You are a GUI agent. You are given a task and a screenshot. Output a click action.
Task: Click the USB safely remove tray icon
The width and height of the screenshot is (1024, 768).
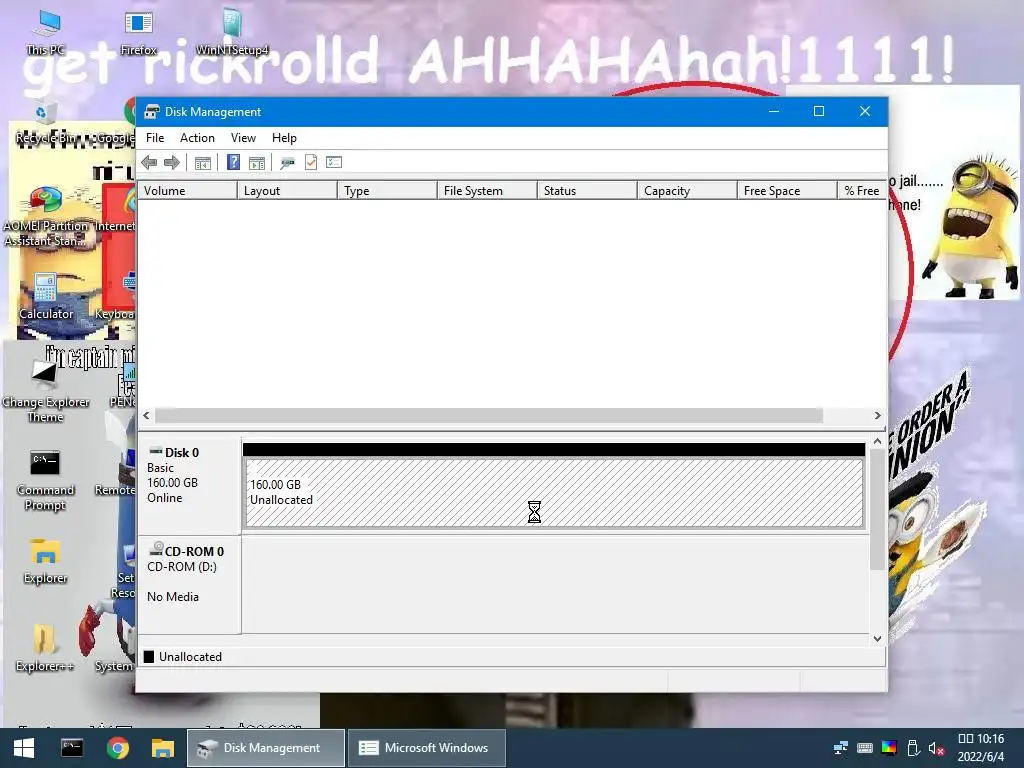(914, 748)
